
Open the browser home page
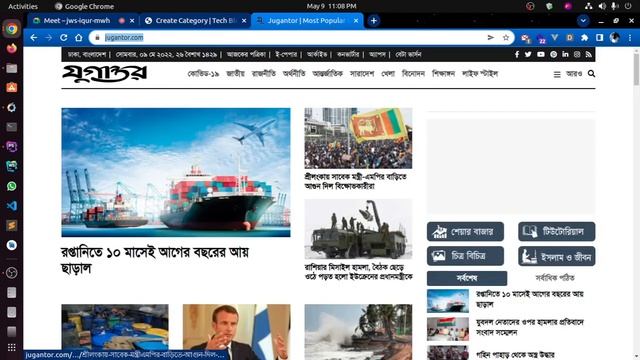79,38
